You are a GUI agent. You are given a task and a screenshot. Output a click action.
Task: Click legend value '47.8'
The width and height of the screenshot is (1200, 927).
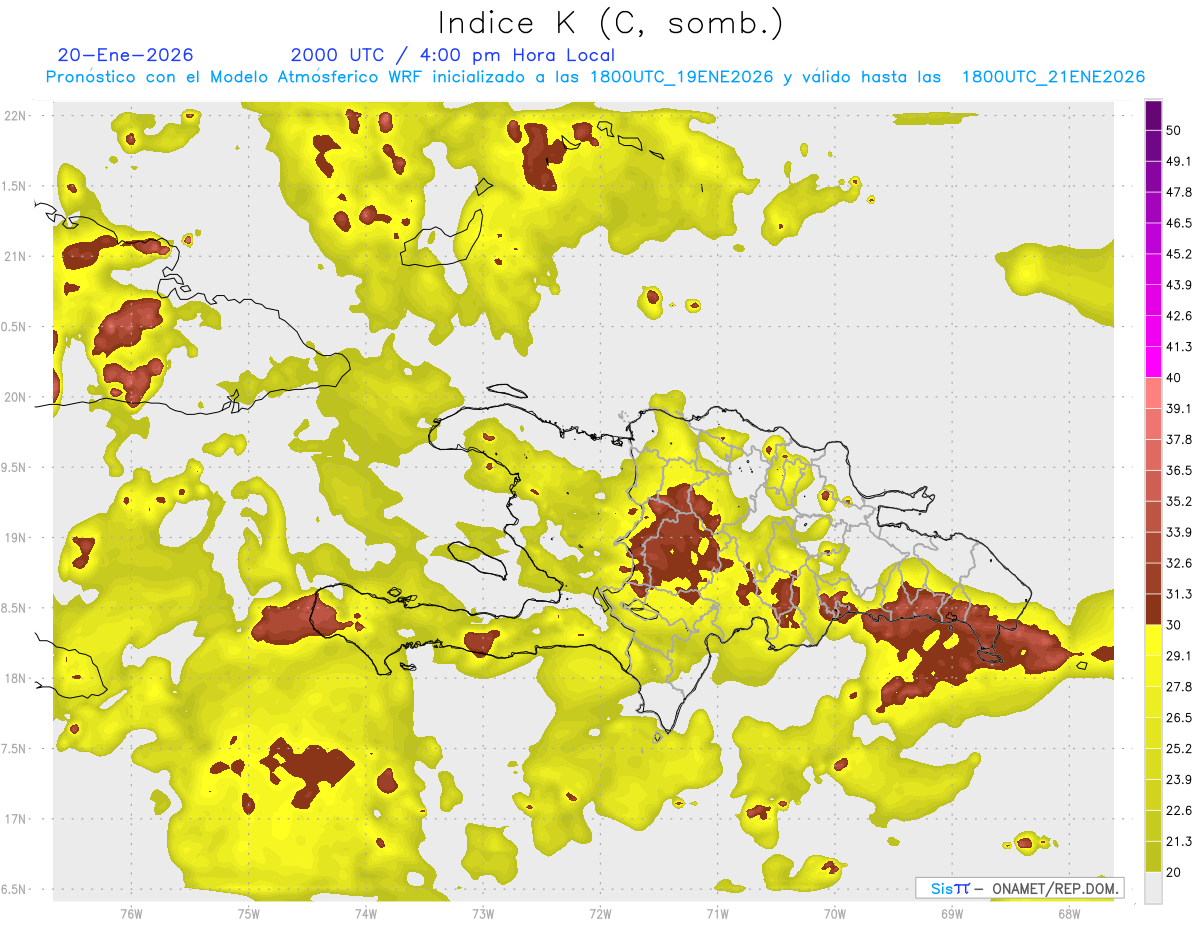point(1179,192)
